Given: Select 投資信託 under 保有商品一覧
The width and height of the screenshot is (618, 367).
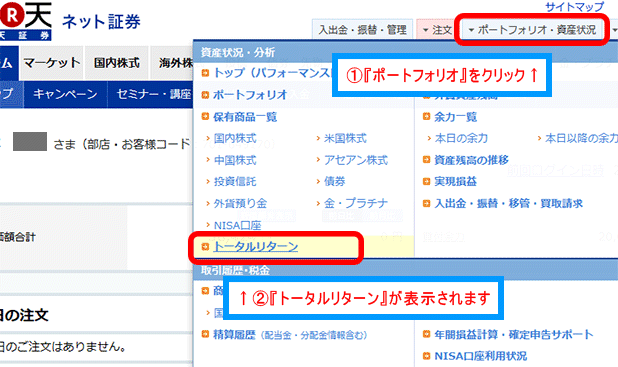Looking at the screenshot, I should tap(235, 181).
